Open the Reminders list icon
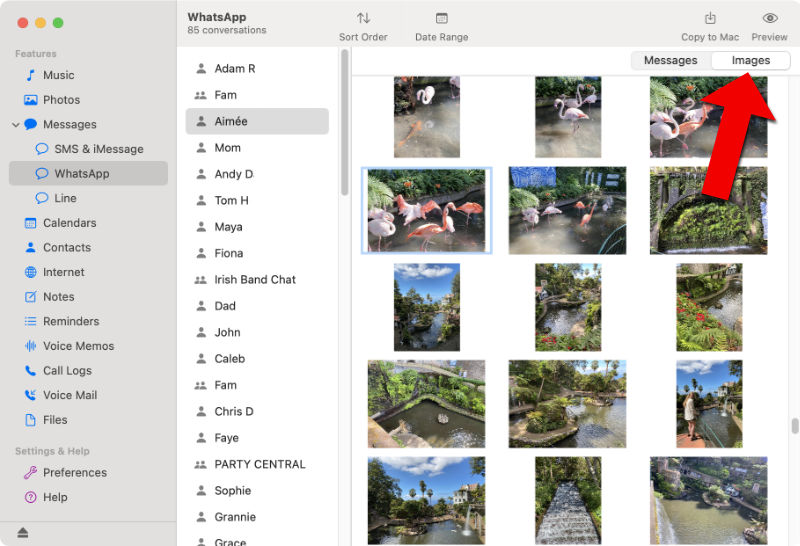This screenshot has height=546, width=800. coord(31,321)
